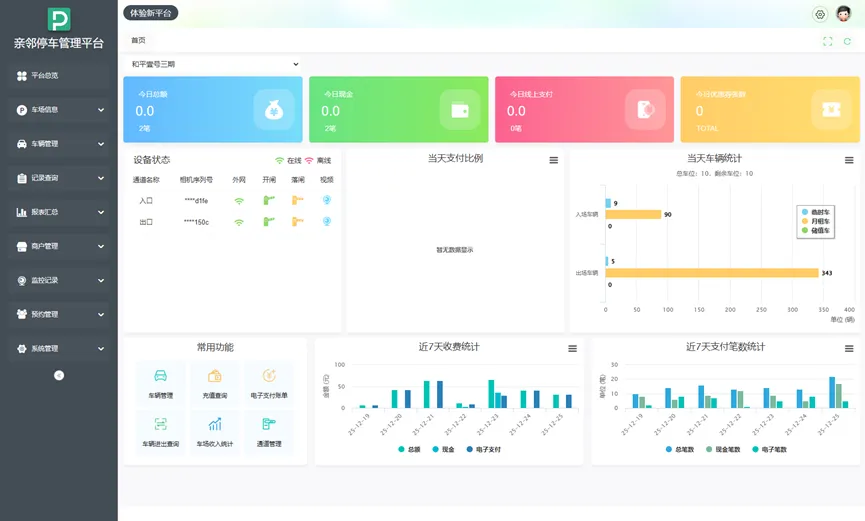Open 车辆进出查询 shortcut in 常用功能
Image resolution: width=865 pixels, height=521 pixels.
[161, 432]
